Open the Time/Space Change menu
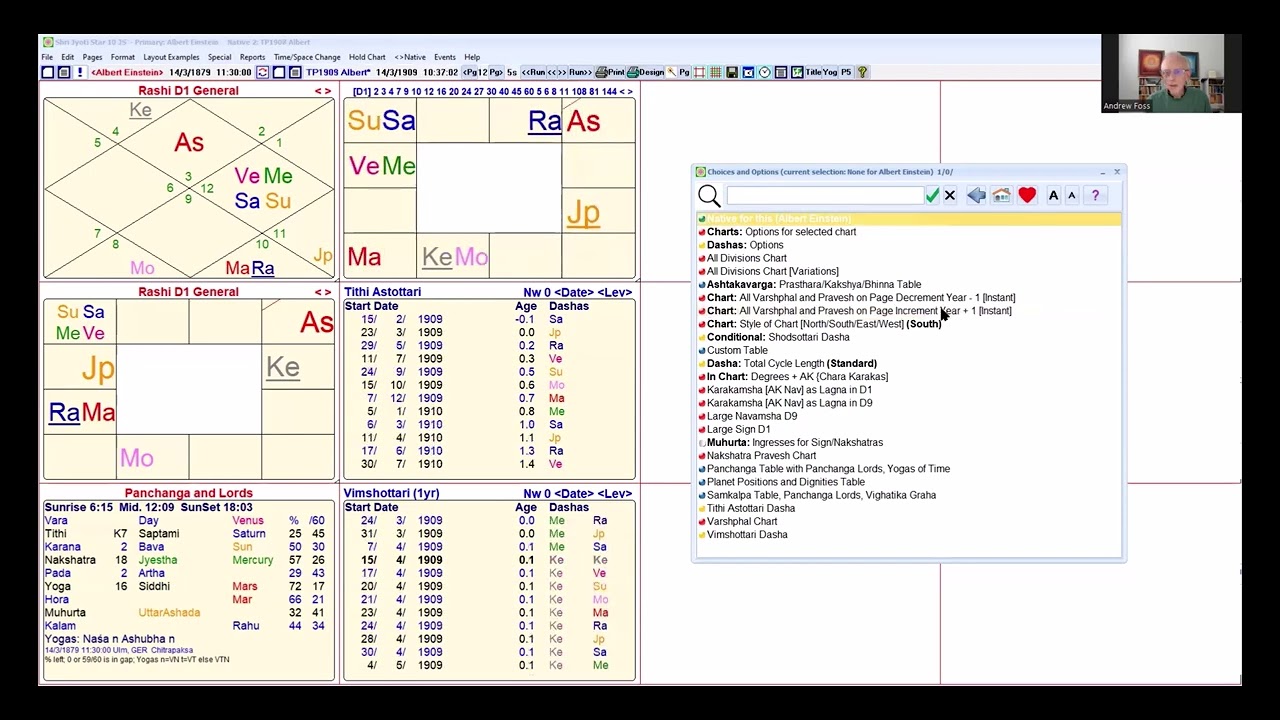The width and height of the screenshot is (1280, 720). point(307,57)
